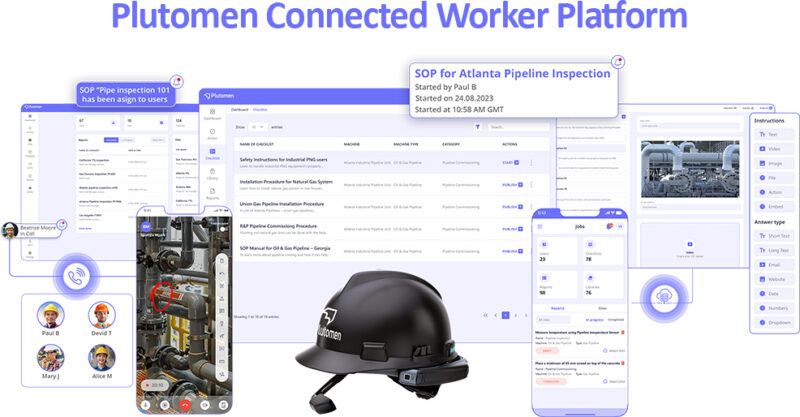Image resolution: width=800 pixels, height=417 pixels.
Task: Open the Libraries card in Jobs phone
Action: [603, 285]
